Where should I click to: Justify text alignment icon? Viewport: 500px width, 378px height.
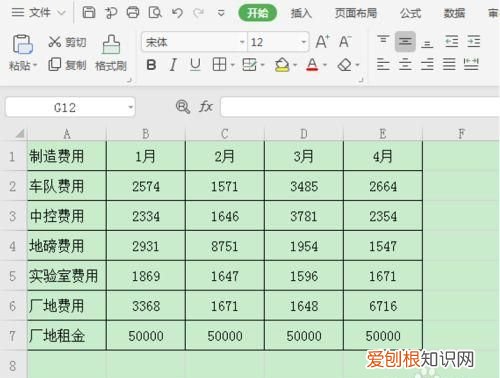pos(449,64)
